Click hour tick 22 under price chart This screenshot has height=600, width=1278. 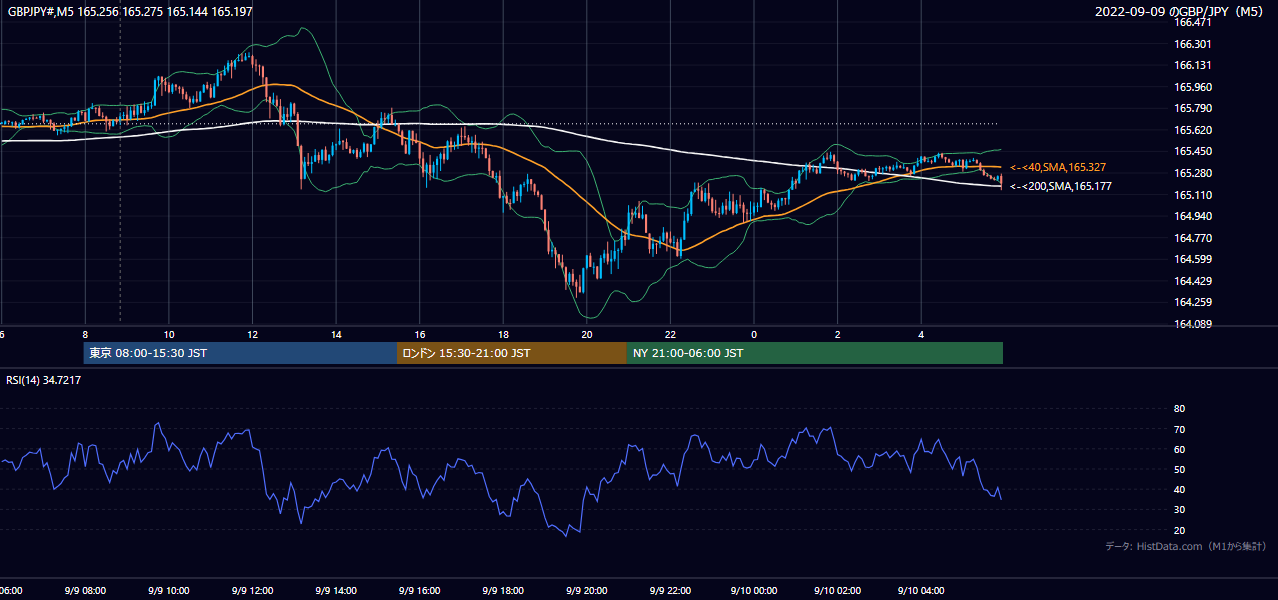click(x=670, y=334)
